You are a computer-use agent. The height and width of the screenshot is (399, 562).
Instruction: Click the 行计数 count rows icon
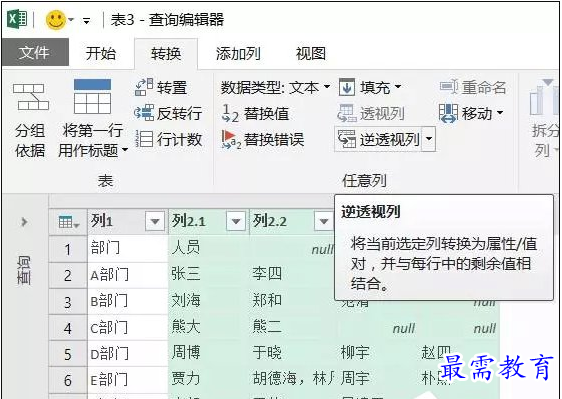coord(144,139)
